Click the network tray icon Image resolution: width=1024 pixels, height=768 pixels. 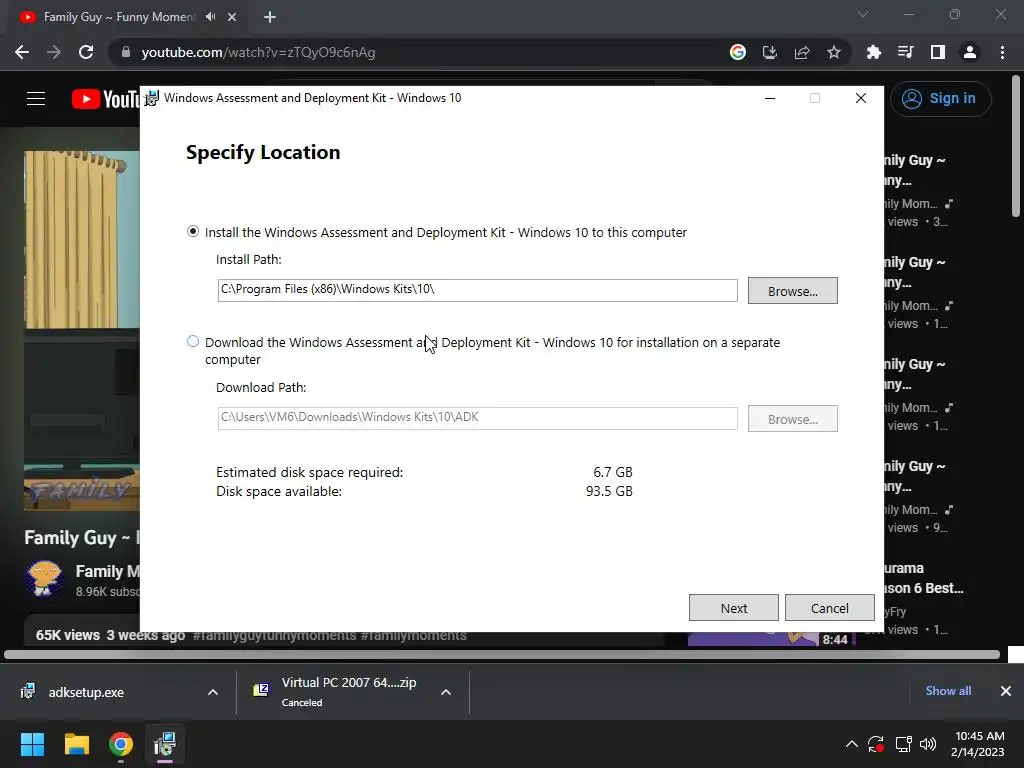click(903, 744)
